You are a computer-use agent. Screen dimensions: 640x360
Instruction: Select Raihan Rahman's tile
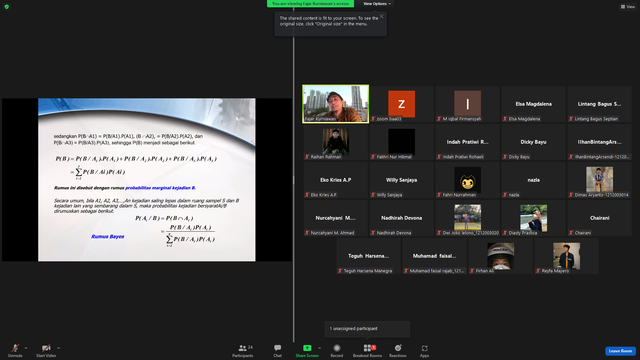tap(336, 142)
